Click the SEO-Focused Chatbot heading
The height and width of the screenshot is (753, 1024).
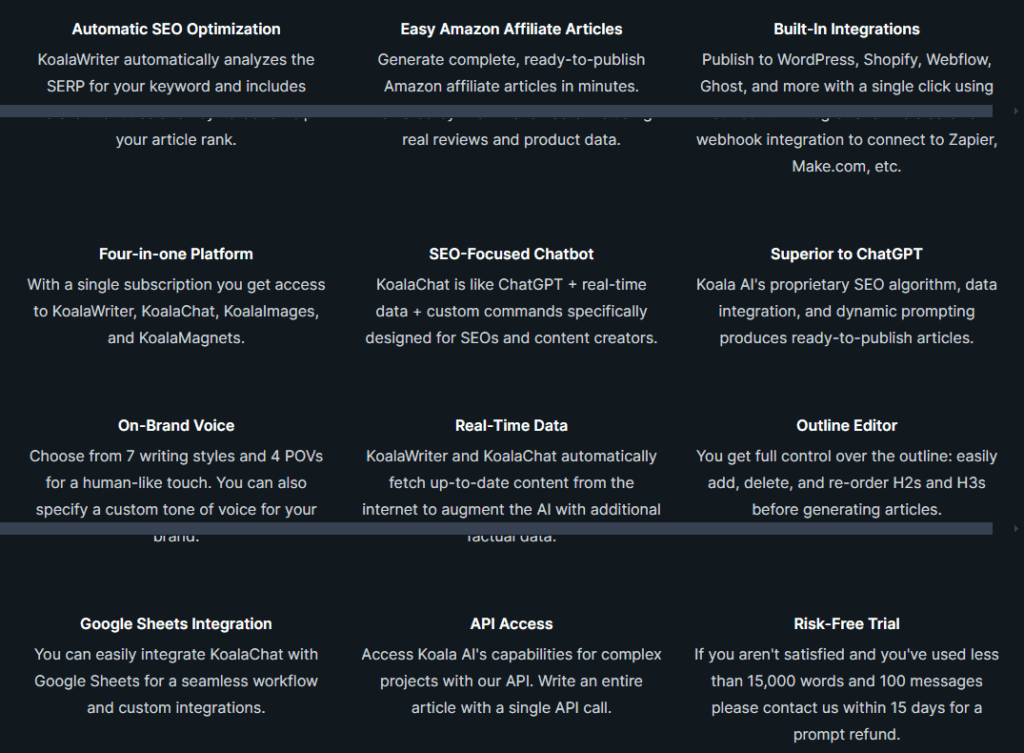(x=511, y=254)
